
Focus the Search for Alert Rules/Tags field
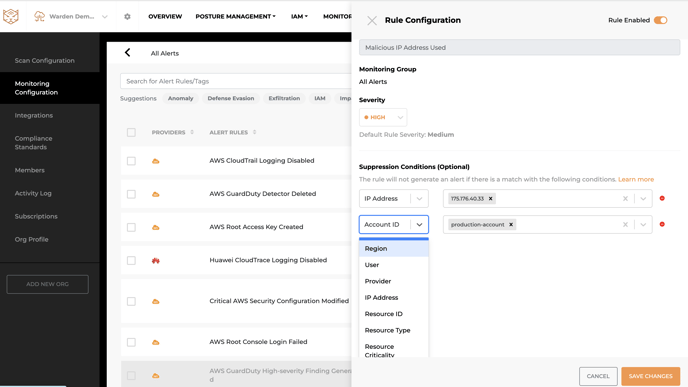tap(236, 81)
